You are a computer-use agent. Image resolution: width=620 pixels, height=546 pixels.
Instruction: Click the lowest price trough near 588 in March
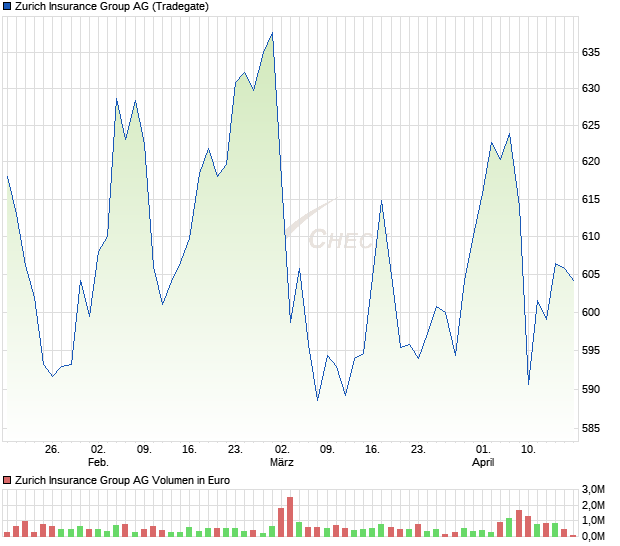click(x=318, y=400)
